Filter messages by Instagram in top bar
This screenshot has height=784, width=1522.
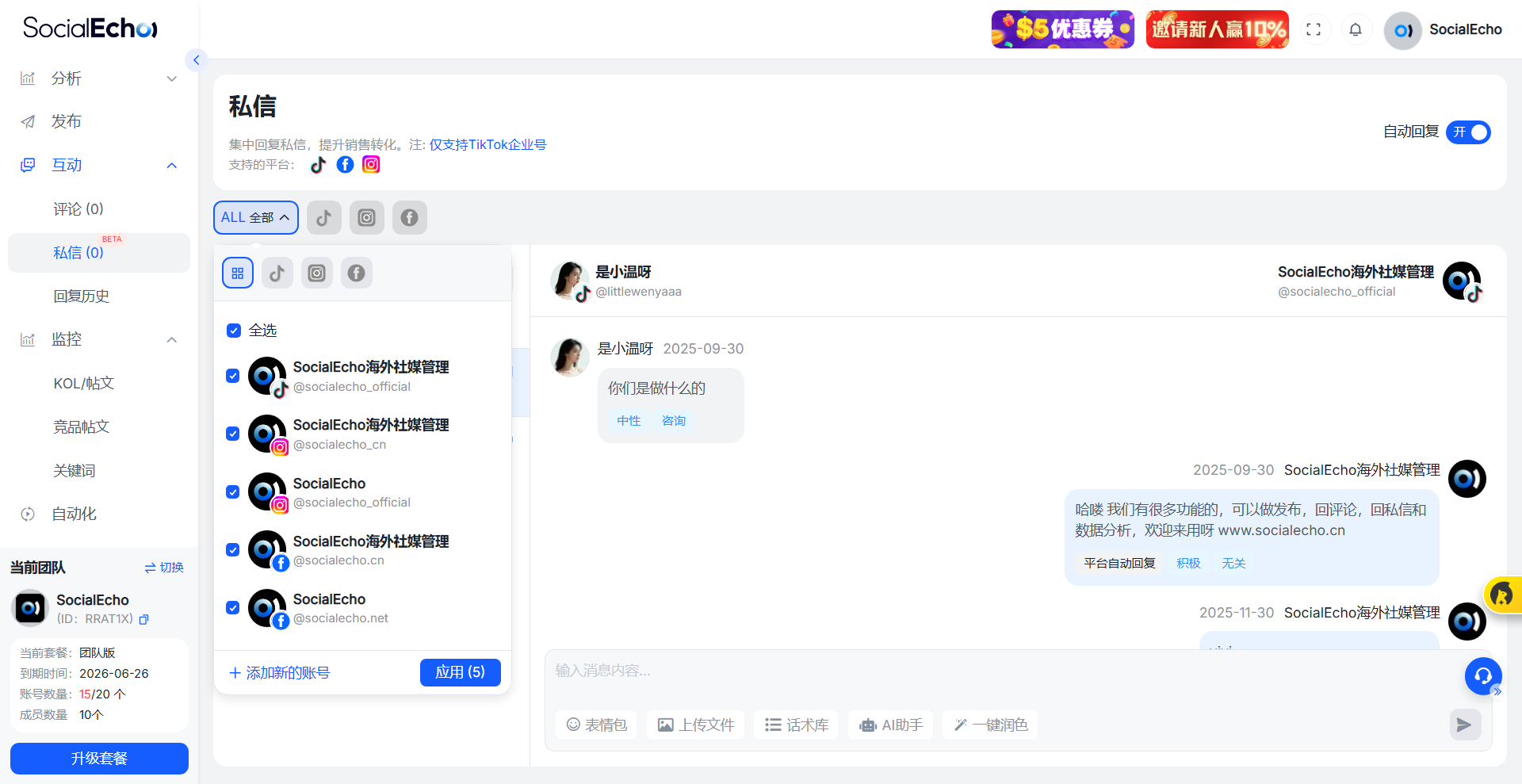click(366, 218)
